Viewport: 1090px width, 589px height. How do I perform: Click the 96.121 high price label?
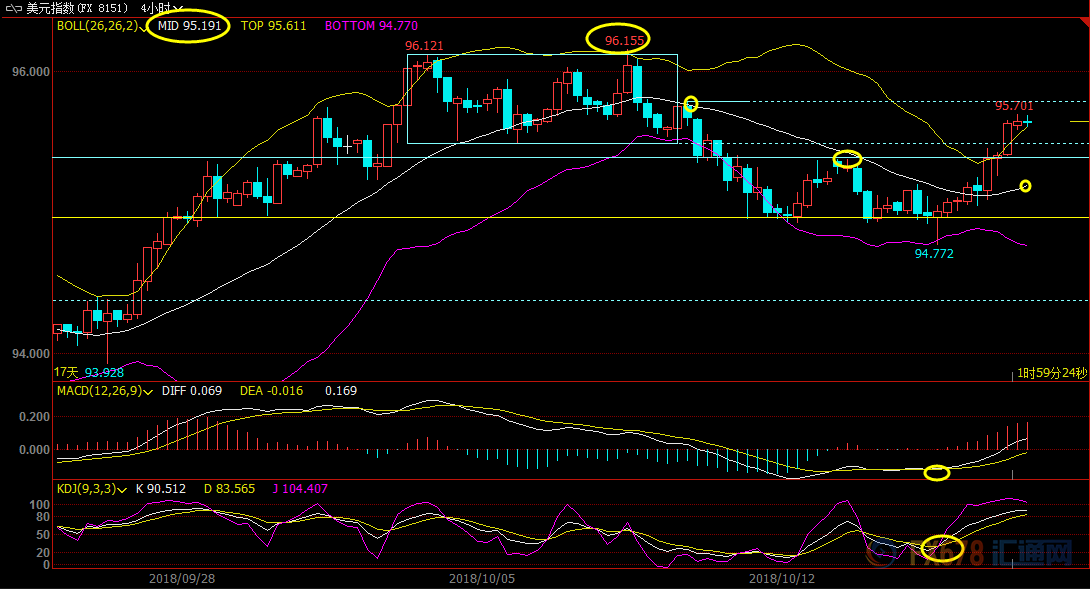(x=424, y=46)
